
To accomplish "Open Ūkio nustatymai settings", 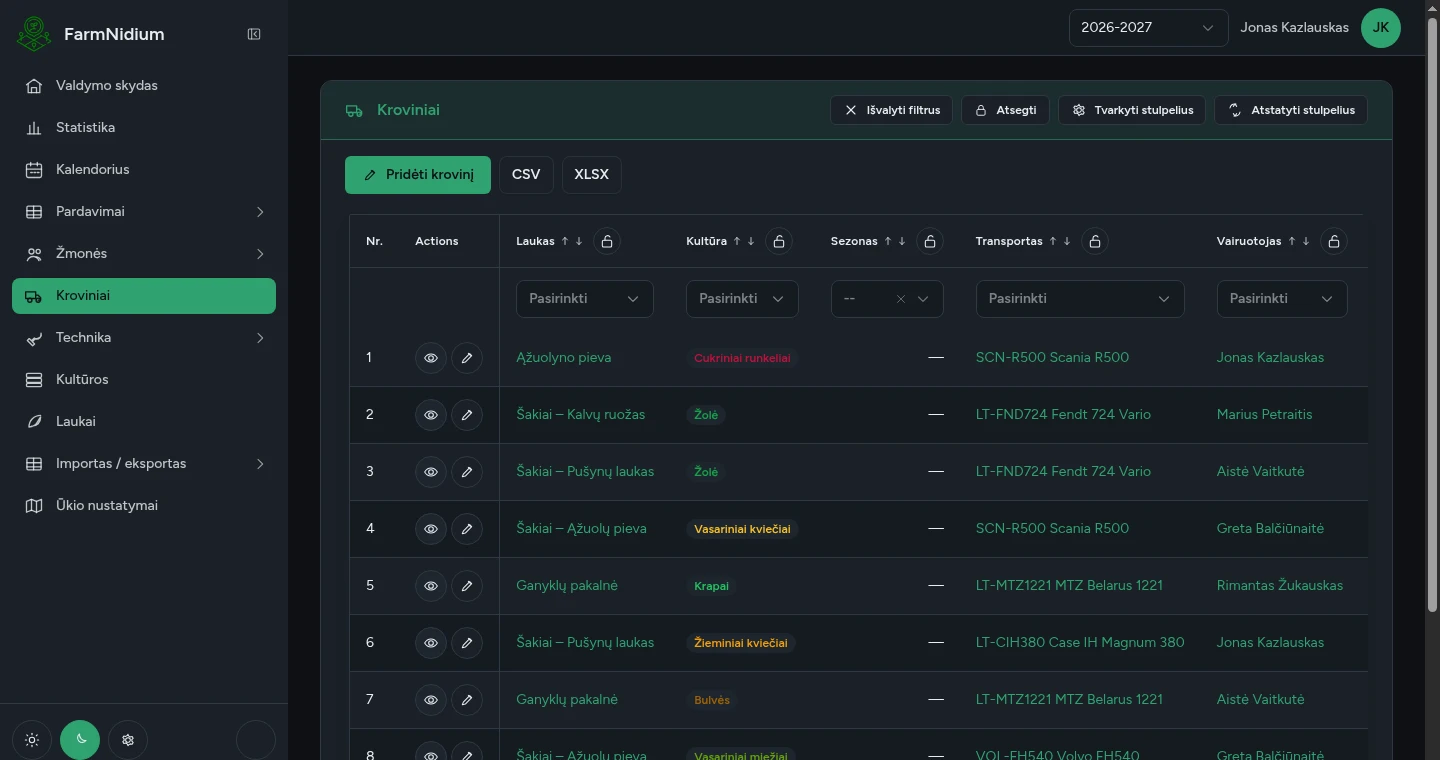I will coord(144,506).
